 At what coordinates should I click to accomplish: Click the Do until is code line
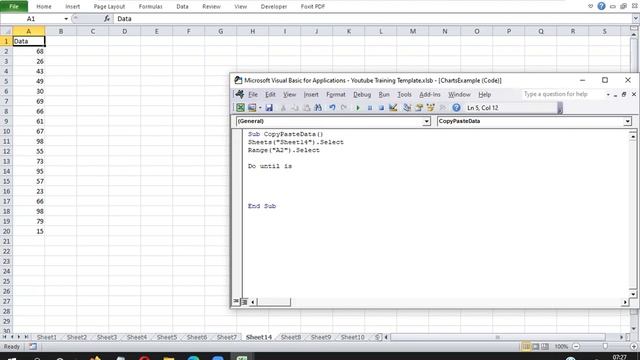(x=270, y=166)
